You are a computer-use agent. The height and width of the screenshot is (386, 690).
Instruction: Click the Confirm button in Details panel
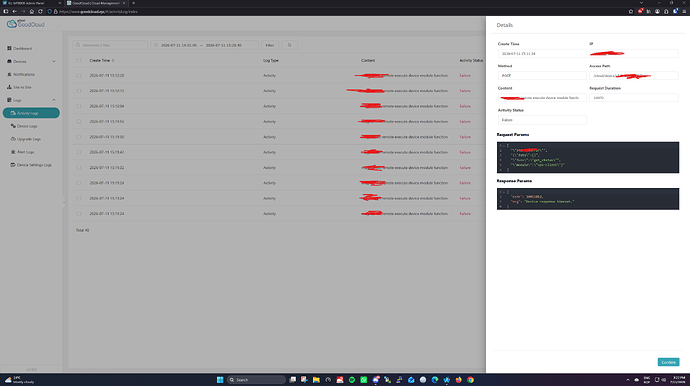(668, 362)
